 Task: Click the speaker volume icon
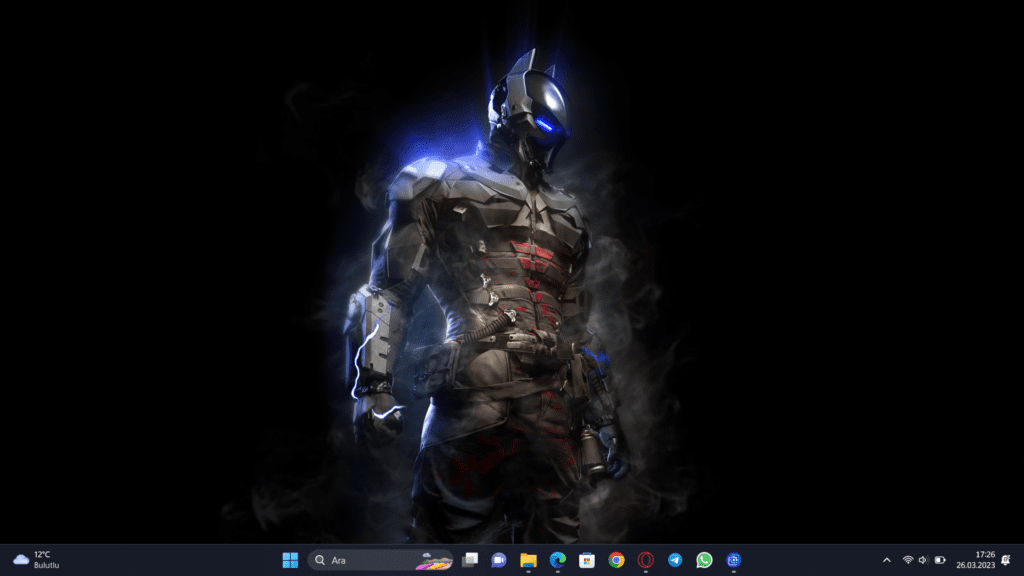pyautogui.click(x=923, y=560)
